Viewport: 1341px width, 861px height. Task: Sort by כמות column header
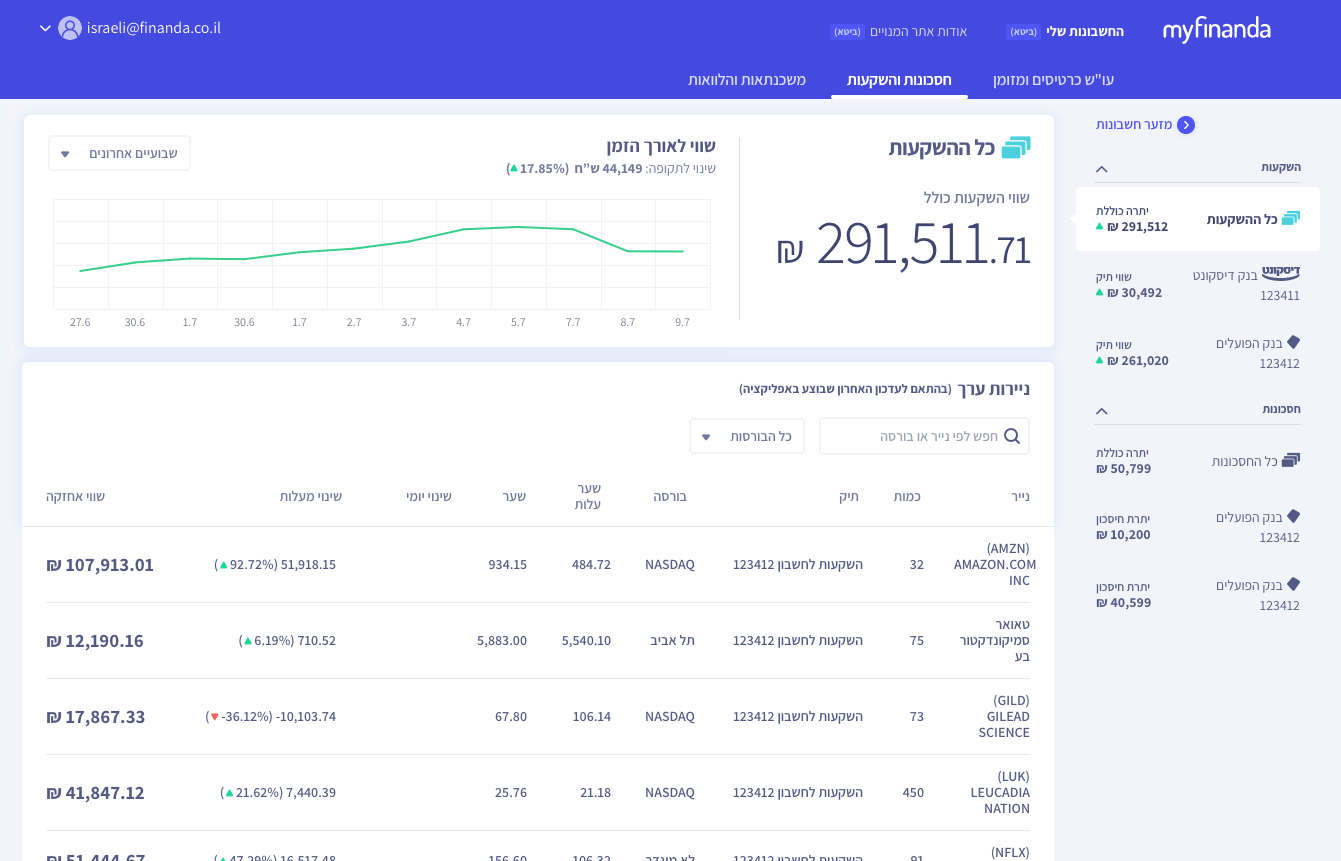907,496
